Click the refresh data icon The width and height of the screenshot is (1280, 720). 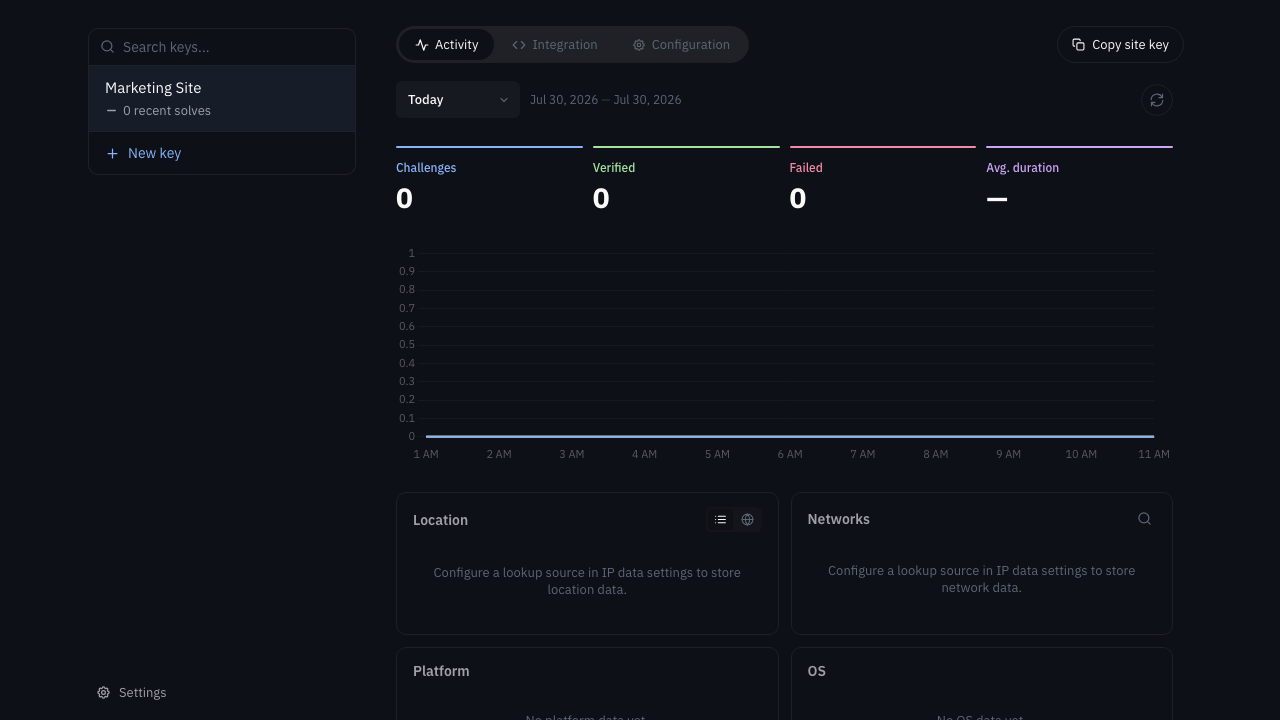(1157, 100)
